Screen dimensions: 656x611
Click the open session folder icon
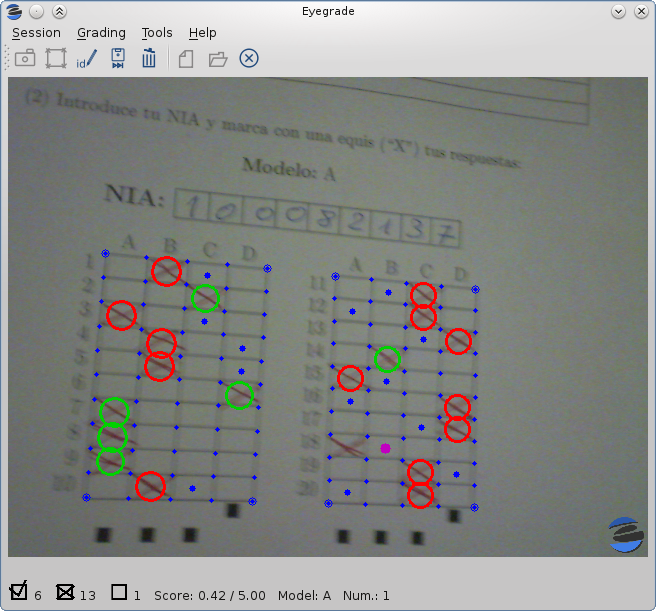[217, 59]
